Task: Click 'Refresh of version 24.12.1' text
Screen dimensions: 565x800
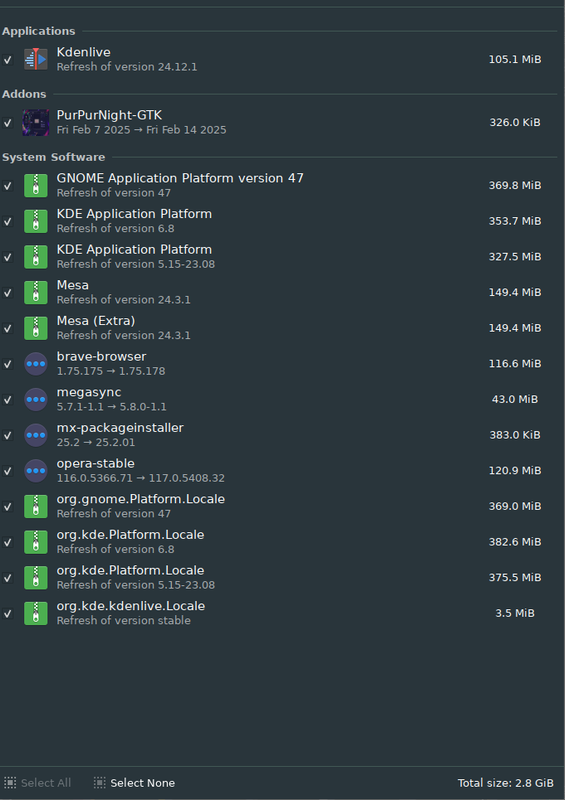Action: 127,67
